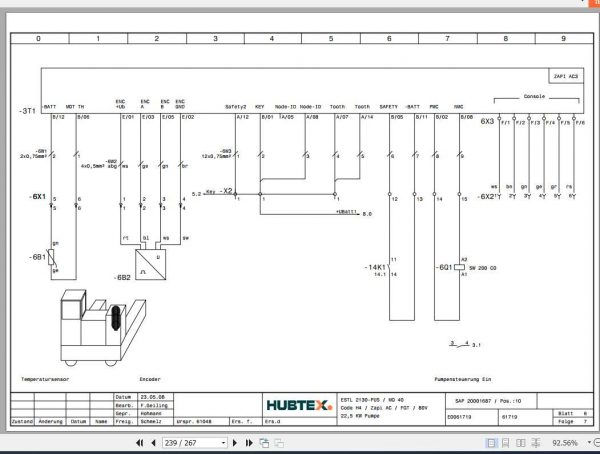The image size is (600, 454).
Task: Click the Console label
Action: (534, 96)
